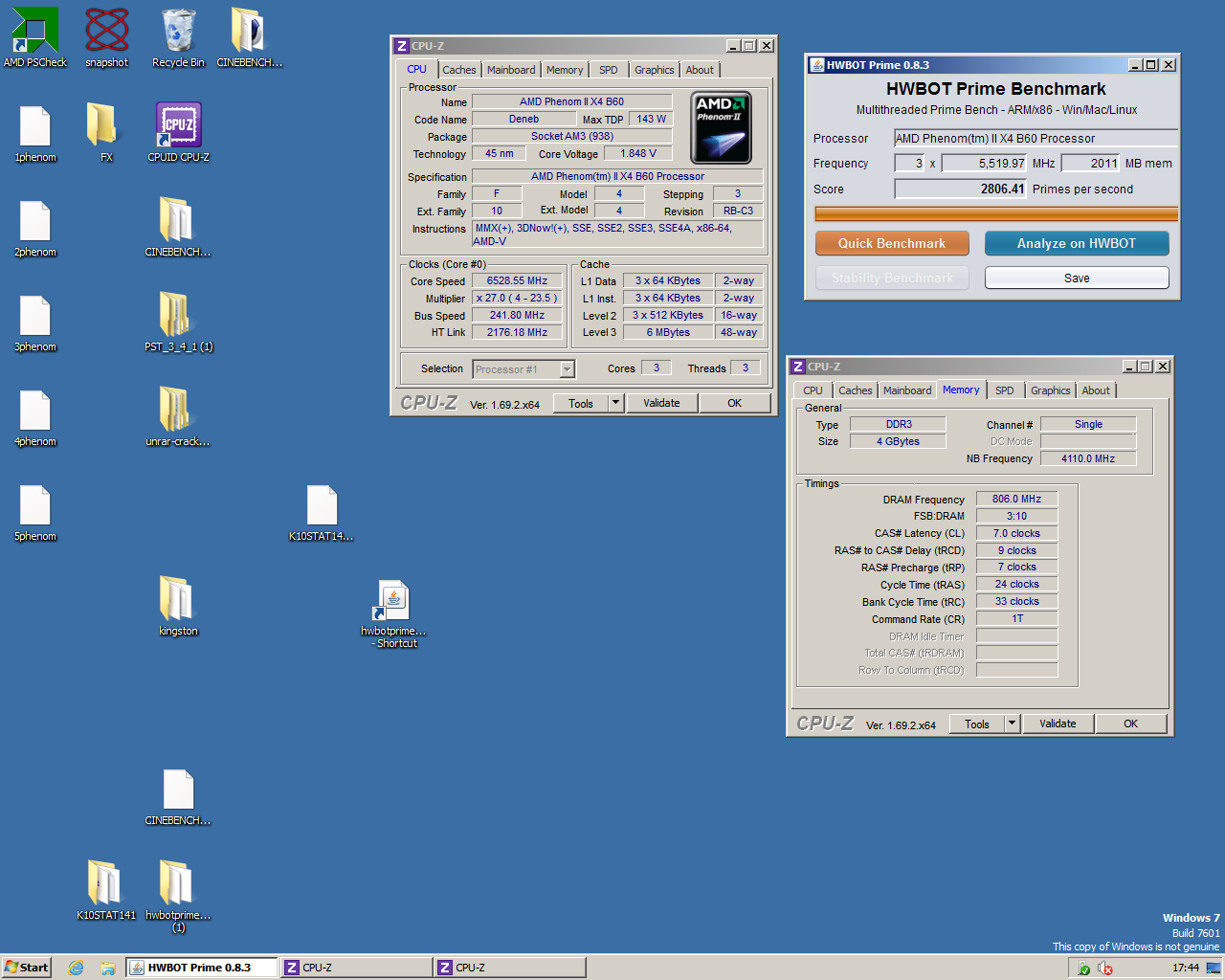Image resolution: width=1225 pixels, height=980 pixels.
Task: Open the 1phenom file
Action: click(x=34, y=133)
